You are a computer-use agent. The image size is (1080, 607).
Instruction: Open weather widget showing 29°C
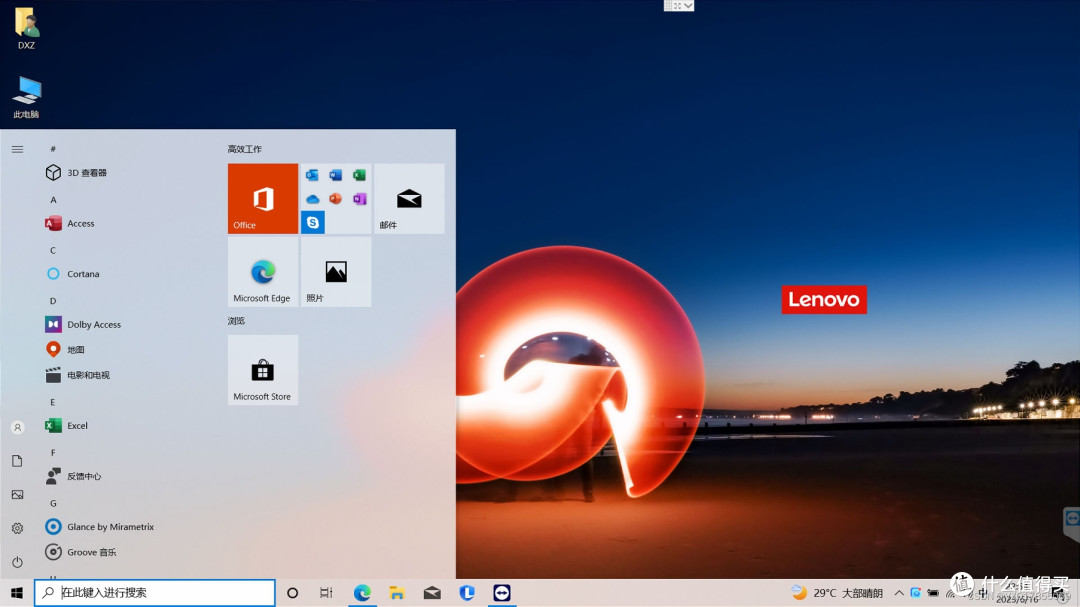tap(838, 593)
